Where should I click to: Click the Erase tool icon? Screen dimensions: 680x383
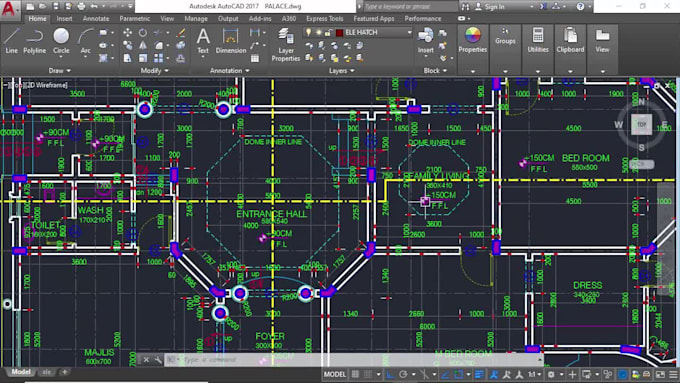(x=181, y=33)
